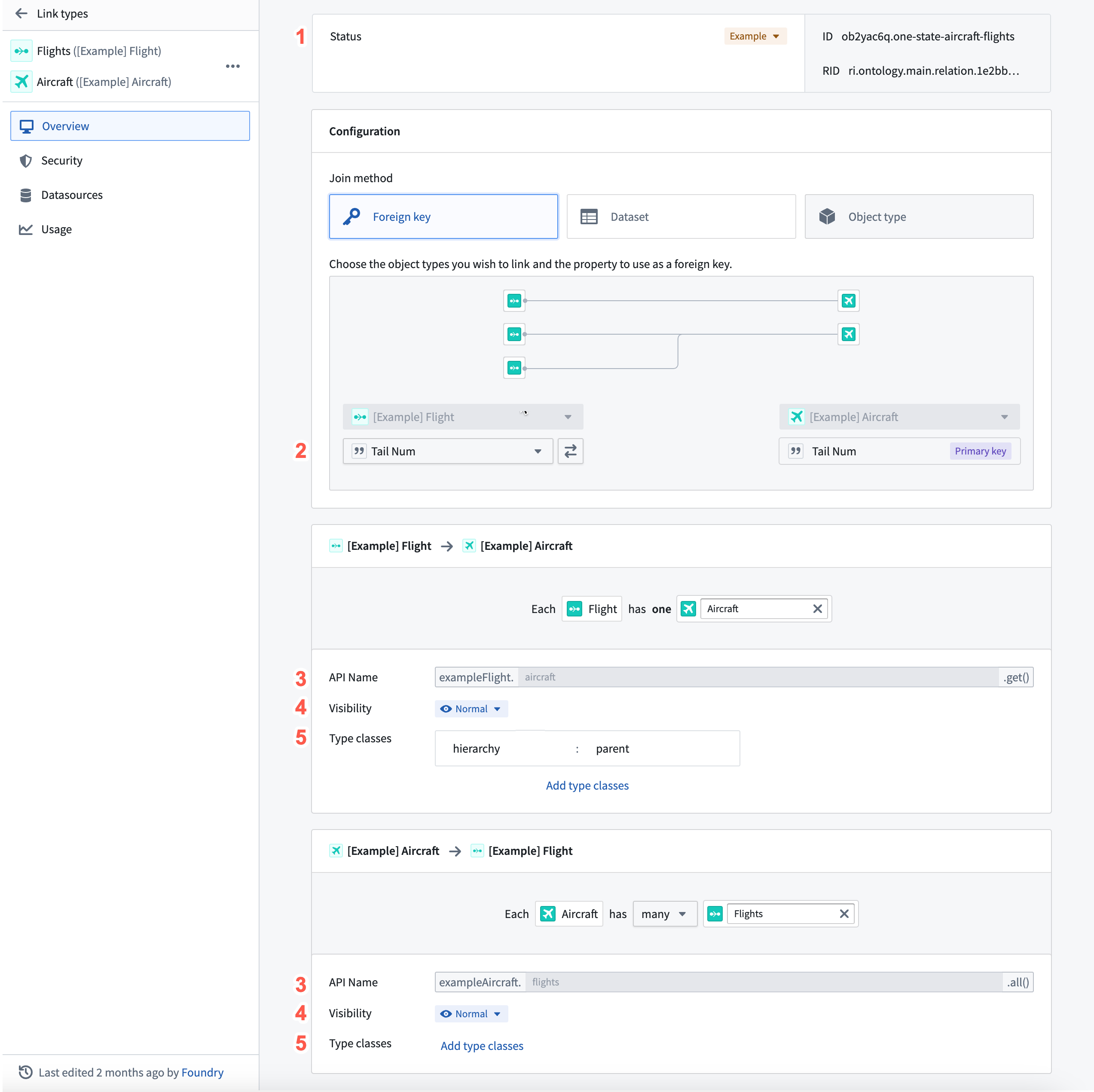
Task: Click the Foreign key key icon
Action: coord(351,216)
